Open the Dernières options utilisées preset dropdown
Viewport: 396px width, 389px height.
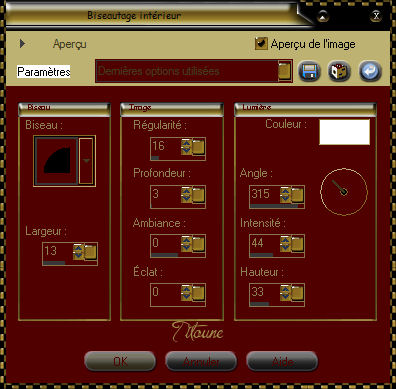284,71
